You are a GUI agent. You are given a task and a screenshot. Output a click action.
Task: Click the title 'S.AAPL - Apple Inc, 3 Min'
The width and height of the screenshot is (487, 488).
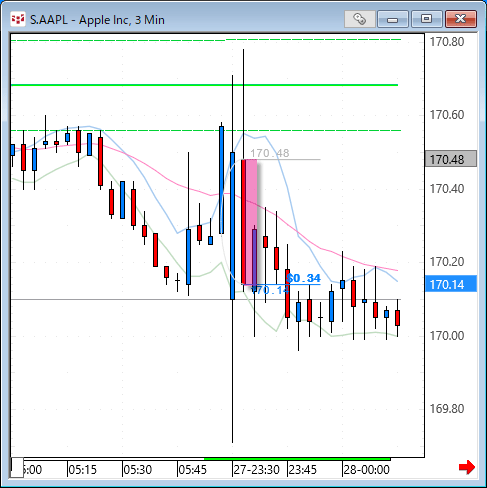tap(97, 20)
